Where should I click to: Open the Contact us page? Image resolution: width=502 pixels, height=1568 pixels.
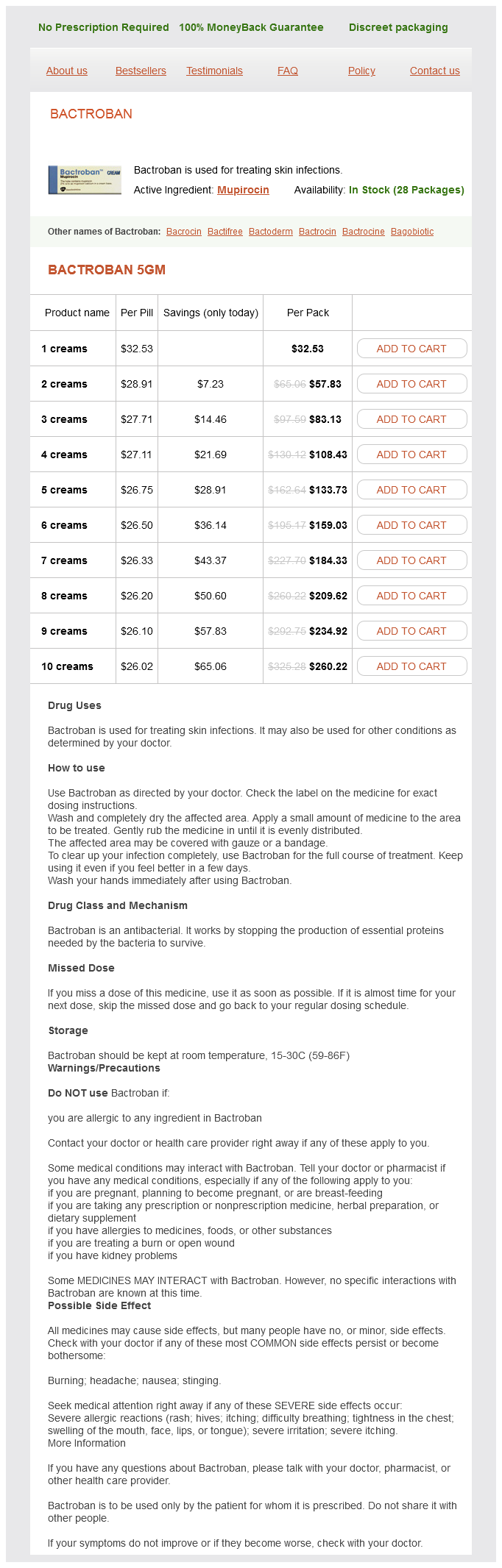(434, 71)
